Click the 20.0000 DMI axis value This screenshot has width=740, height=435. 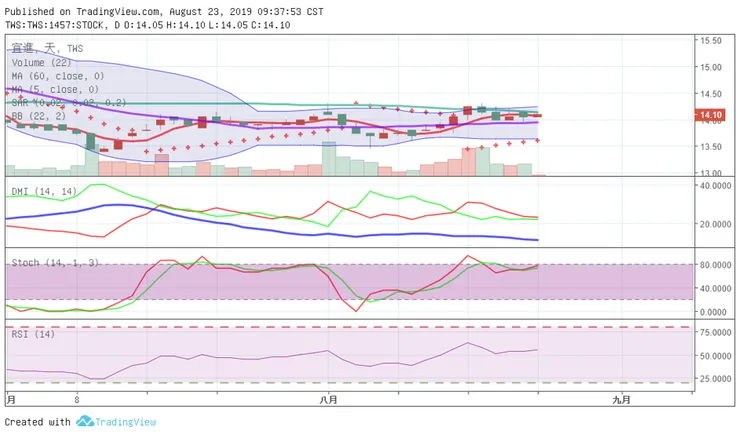tap(715, 224)
